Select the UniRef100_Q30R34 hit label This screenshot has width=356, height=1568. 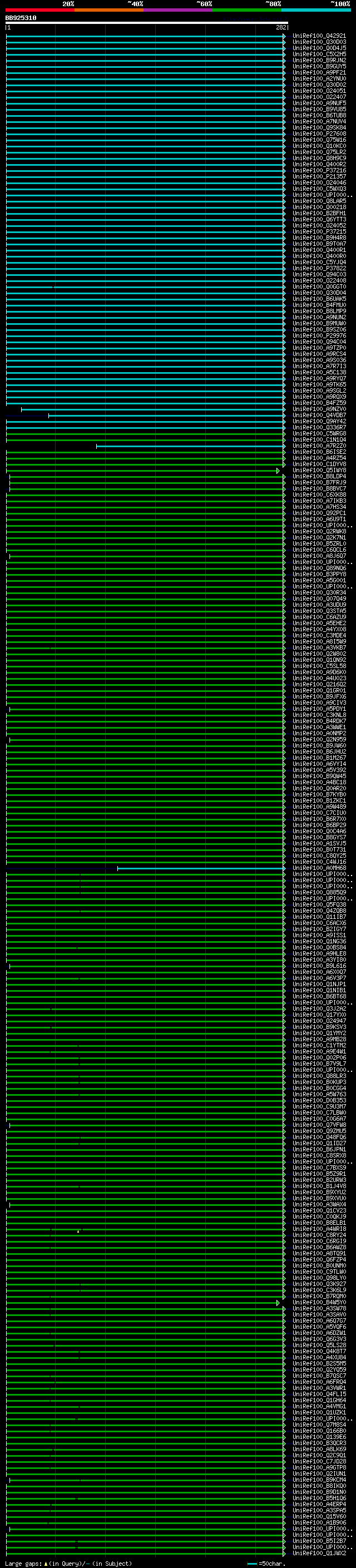319,592
